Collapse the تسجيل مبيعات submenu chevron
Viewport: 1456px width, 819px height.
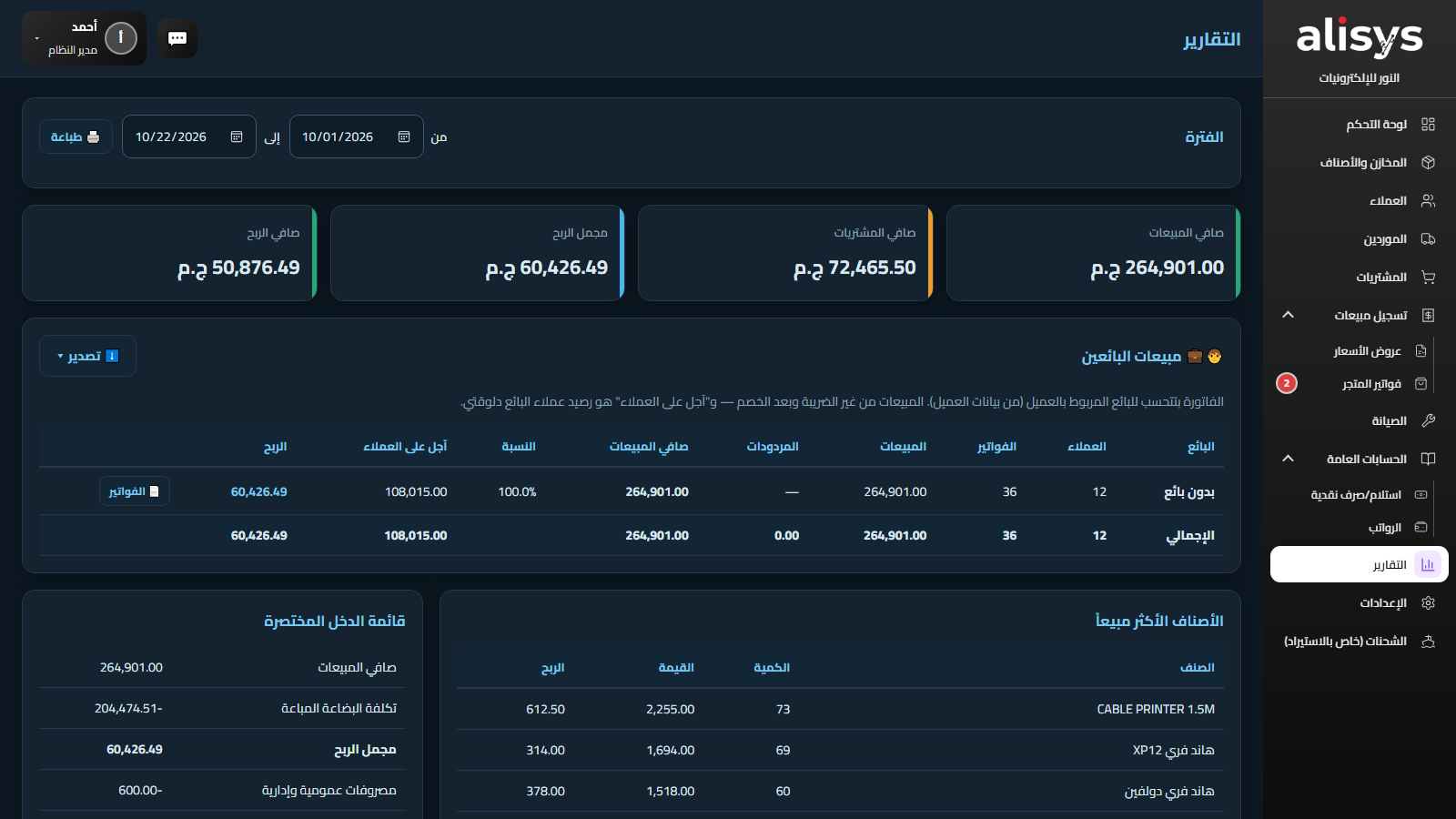(1288, 315)
